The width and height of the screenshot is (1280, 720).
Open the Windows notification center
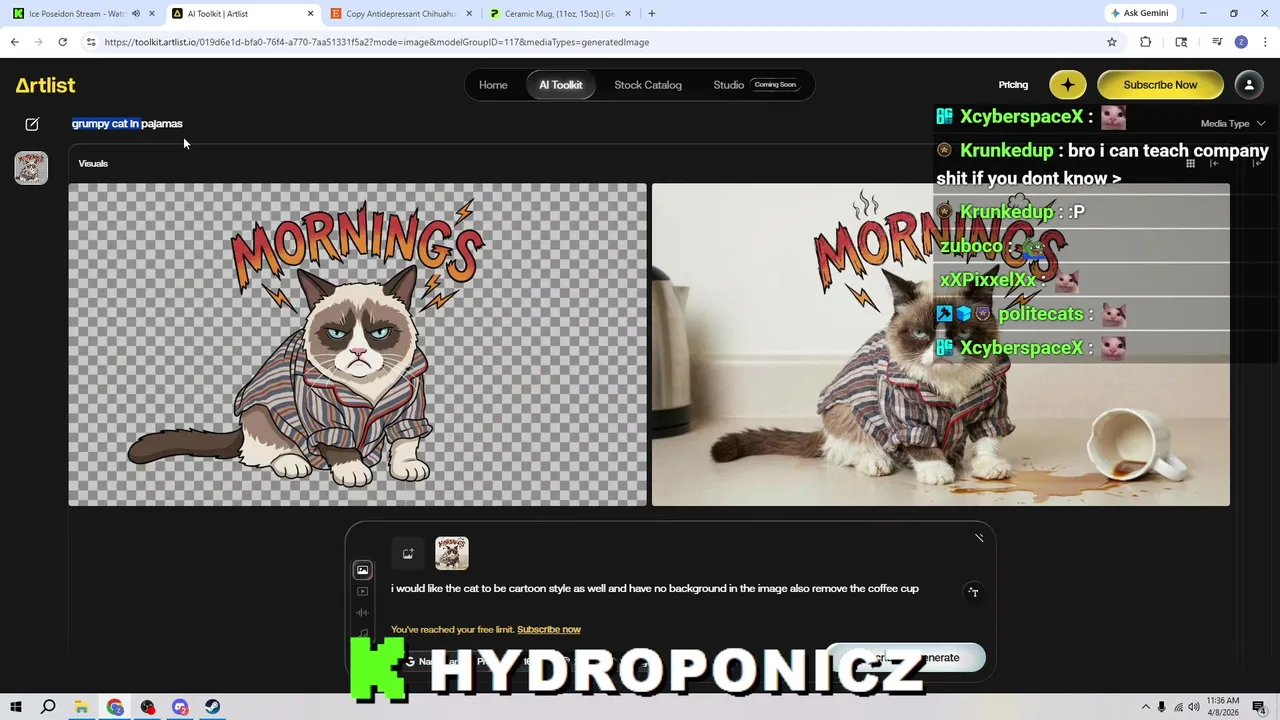click(1261, 707)
